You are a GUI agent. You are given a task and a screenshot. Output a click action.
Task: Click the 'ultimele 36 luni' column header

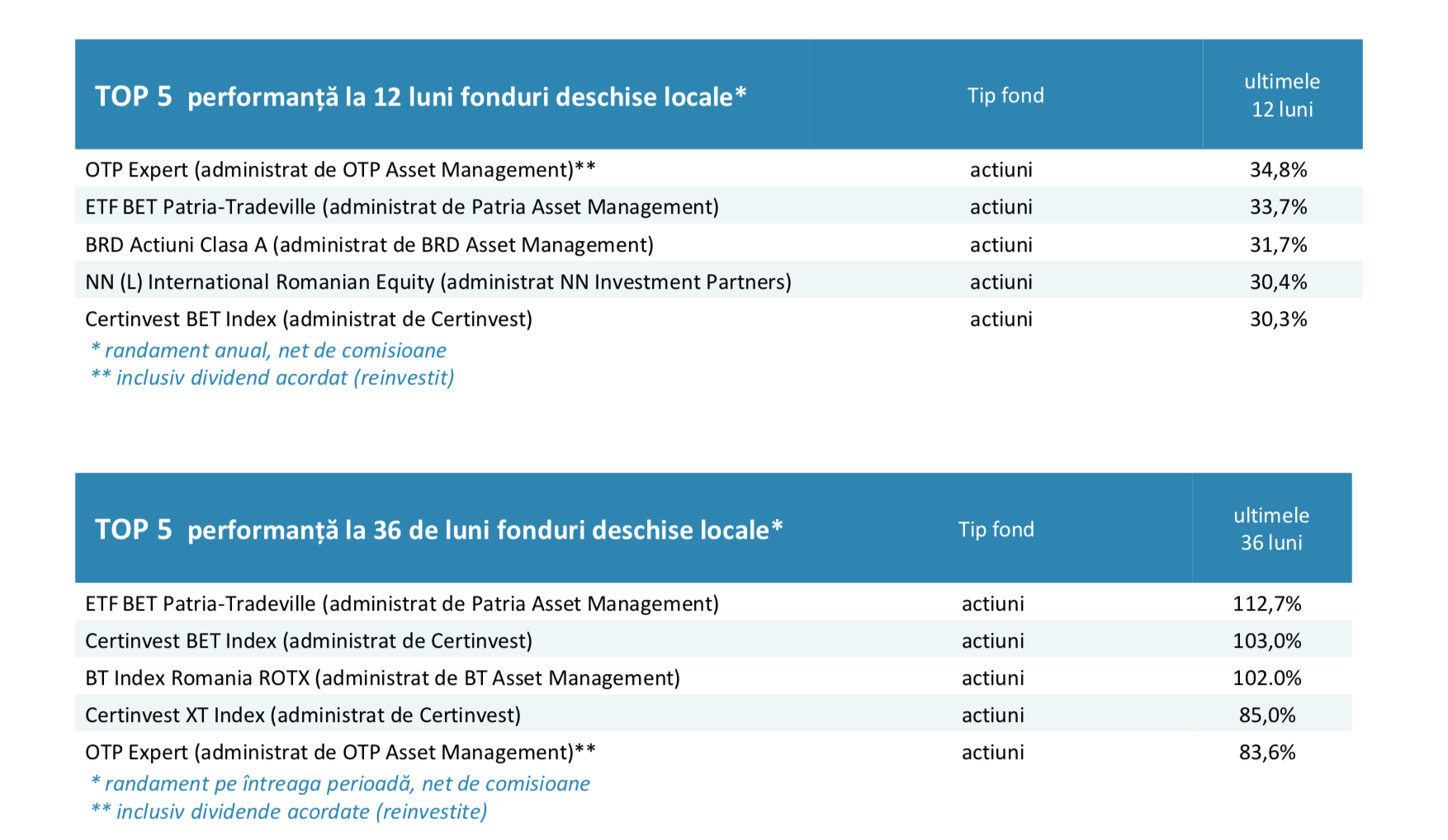[x=1271, y=528]
